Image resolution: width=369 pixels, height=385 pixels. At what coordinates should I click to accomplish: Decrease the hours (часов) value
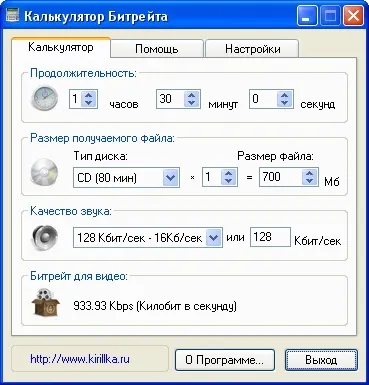[x=89, y=103]
